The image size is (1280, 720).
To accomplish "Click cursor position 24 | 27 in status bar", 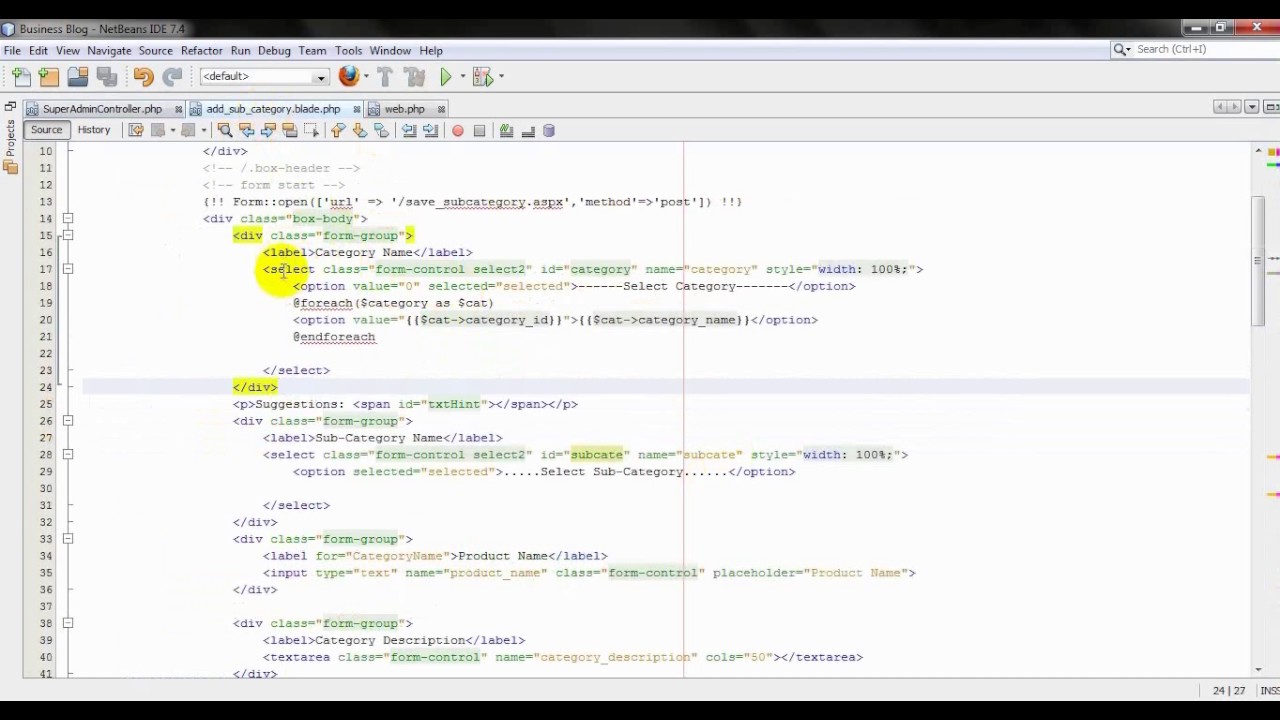I will click(1229, 691).
